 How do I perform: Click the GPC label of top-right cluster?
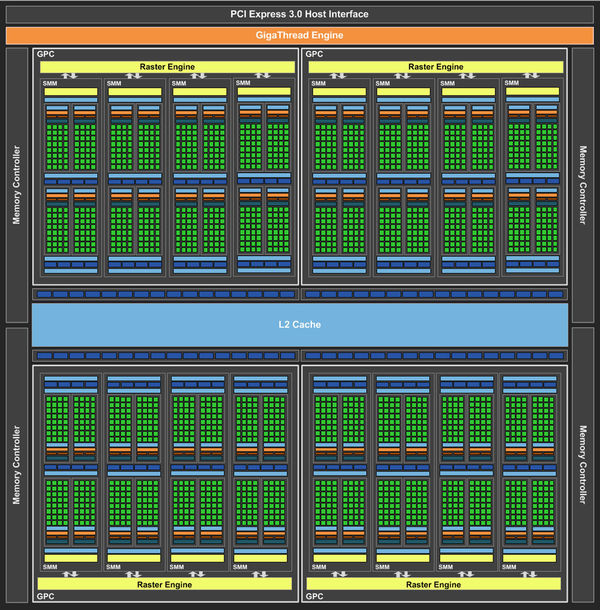click(314, 53)
